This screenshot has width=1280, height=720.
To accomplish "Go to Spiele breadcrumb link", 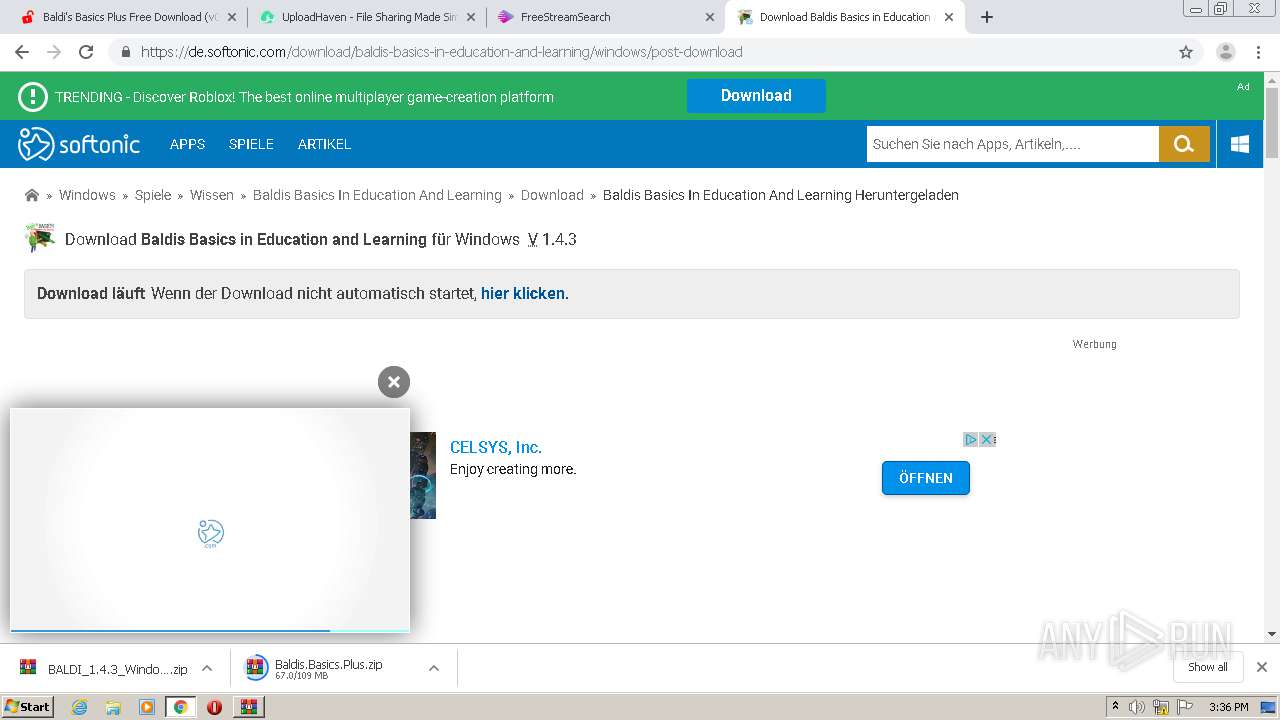I will point(153,195).
